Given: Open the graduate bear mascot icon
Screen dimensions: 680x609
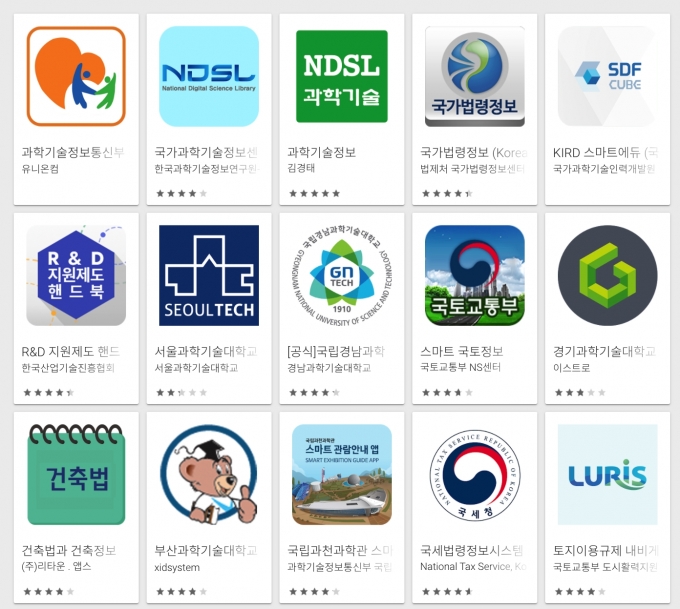Looking at the screenshot, I should [x=209, y=475].
